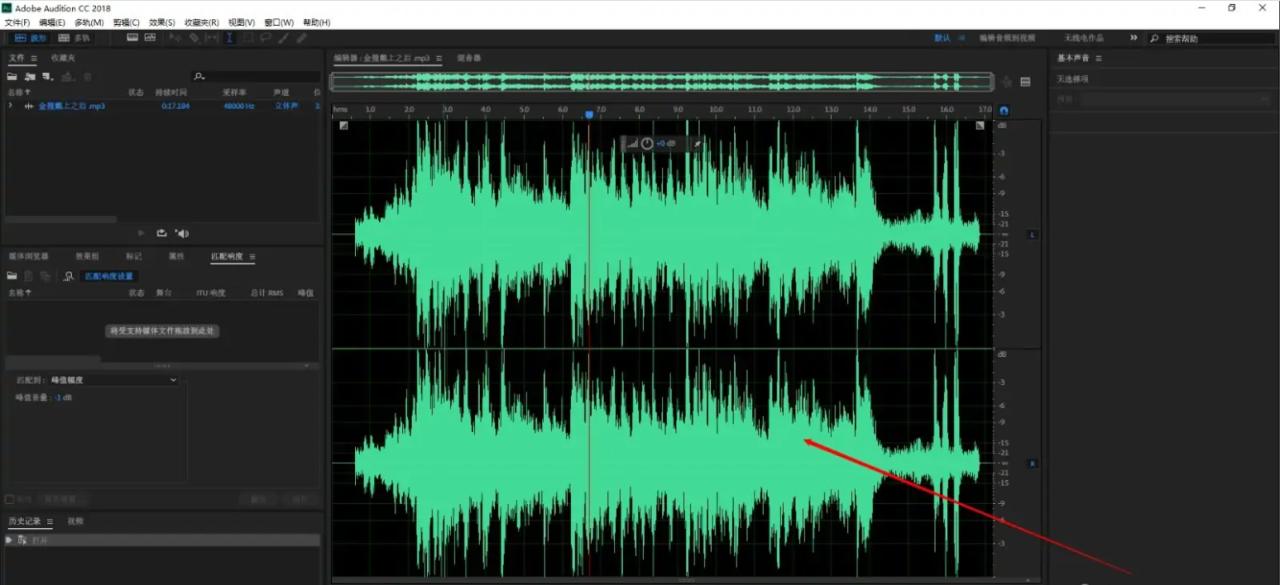Show the spectral pitch display
Viewport: 1280px width, 585px height.
(150, 38)
